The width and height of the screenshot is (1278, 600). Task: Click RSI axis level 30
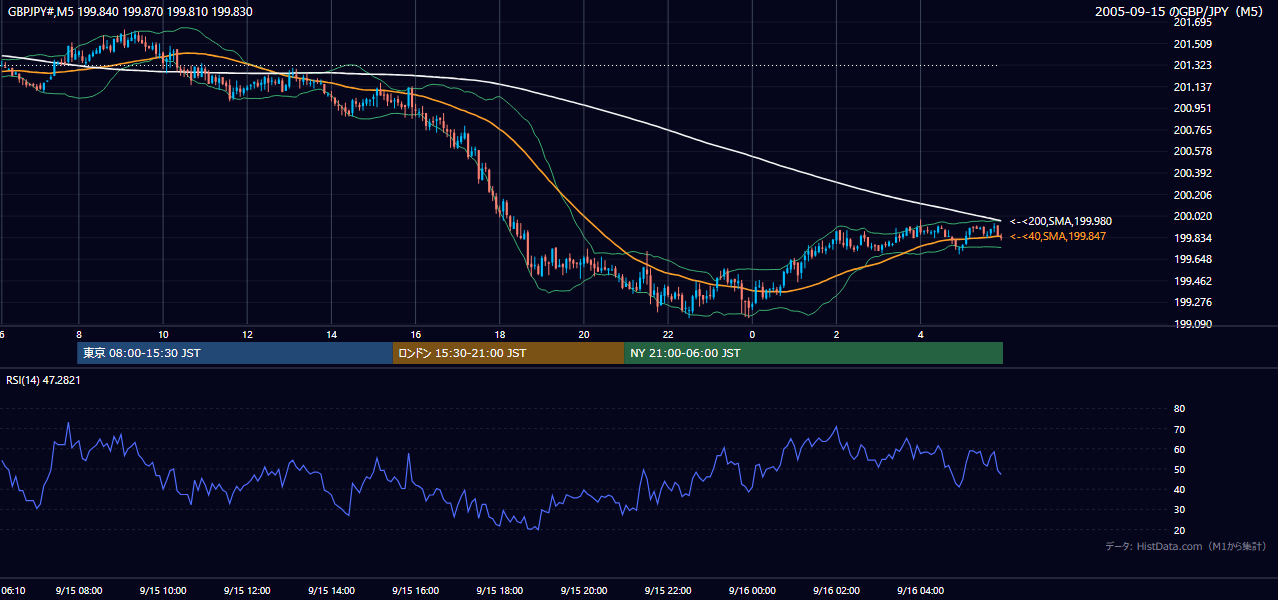point(1179,510)
